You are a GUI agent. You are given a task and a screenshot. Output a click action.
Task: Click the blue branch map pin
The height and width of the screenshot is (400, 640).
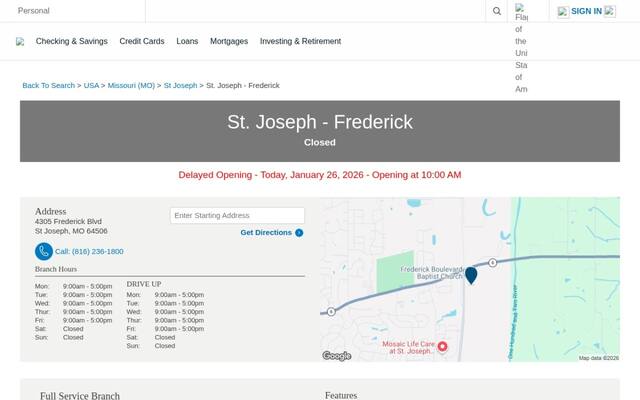click(x=471, y=276)
